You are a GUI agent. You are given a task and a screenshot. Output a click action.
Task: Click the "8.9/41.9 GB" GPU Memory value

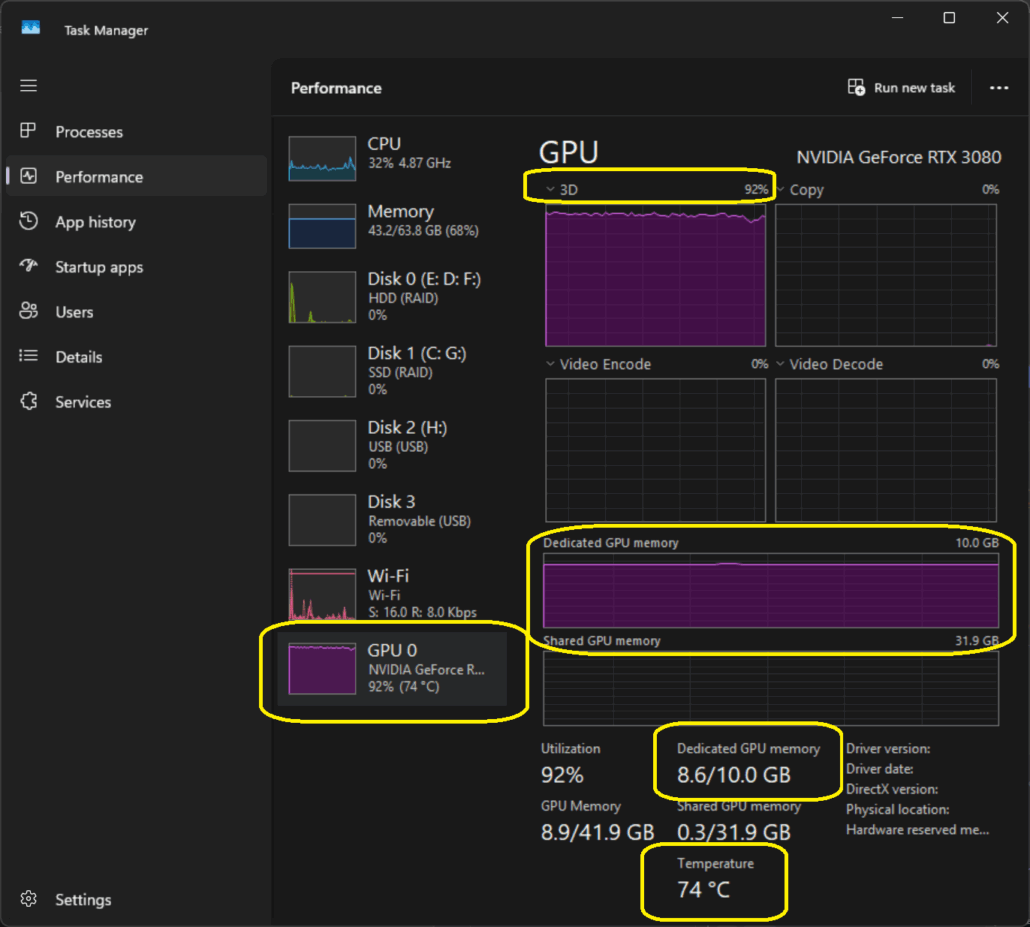pos(597,832)
